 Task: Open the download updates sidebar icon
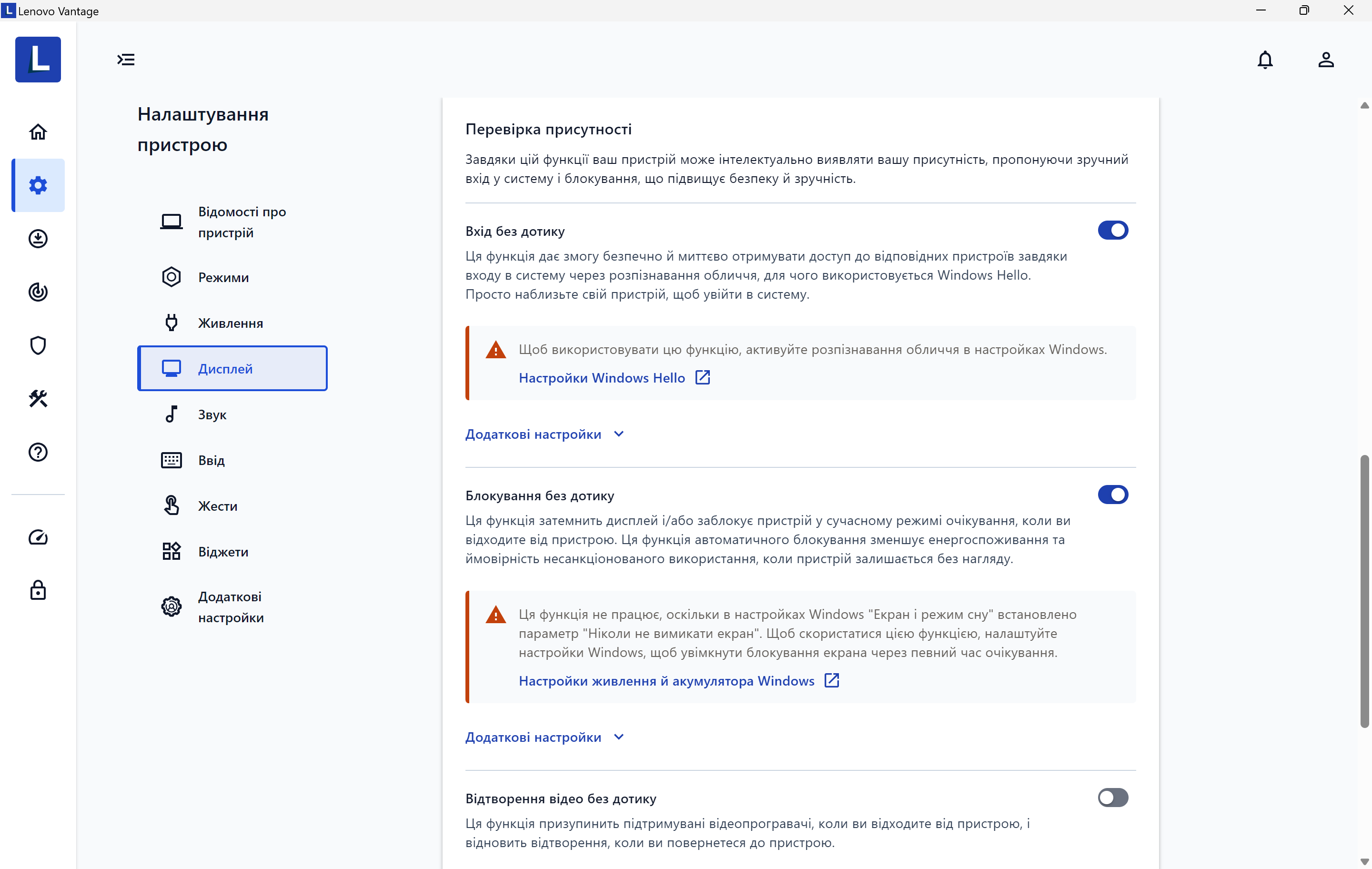[x=38, y=239]
